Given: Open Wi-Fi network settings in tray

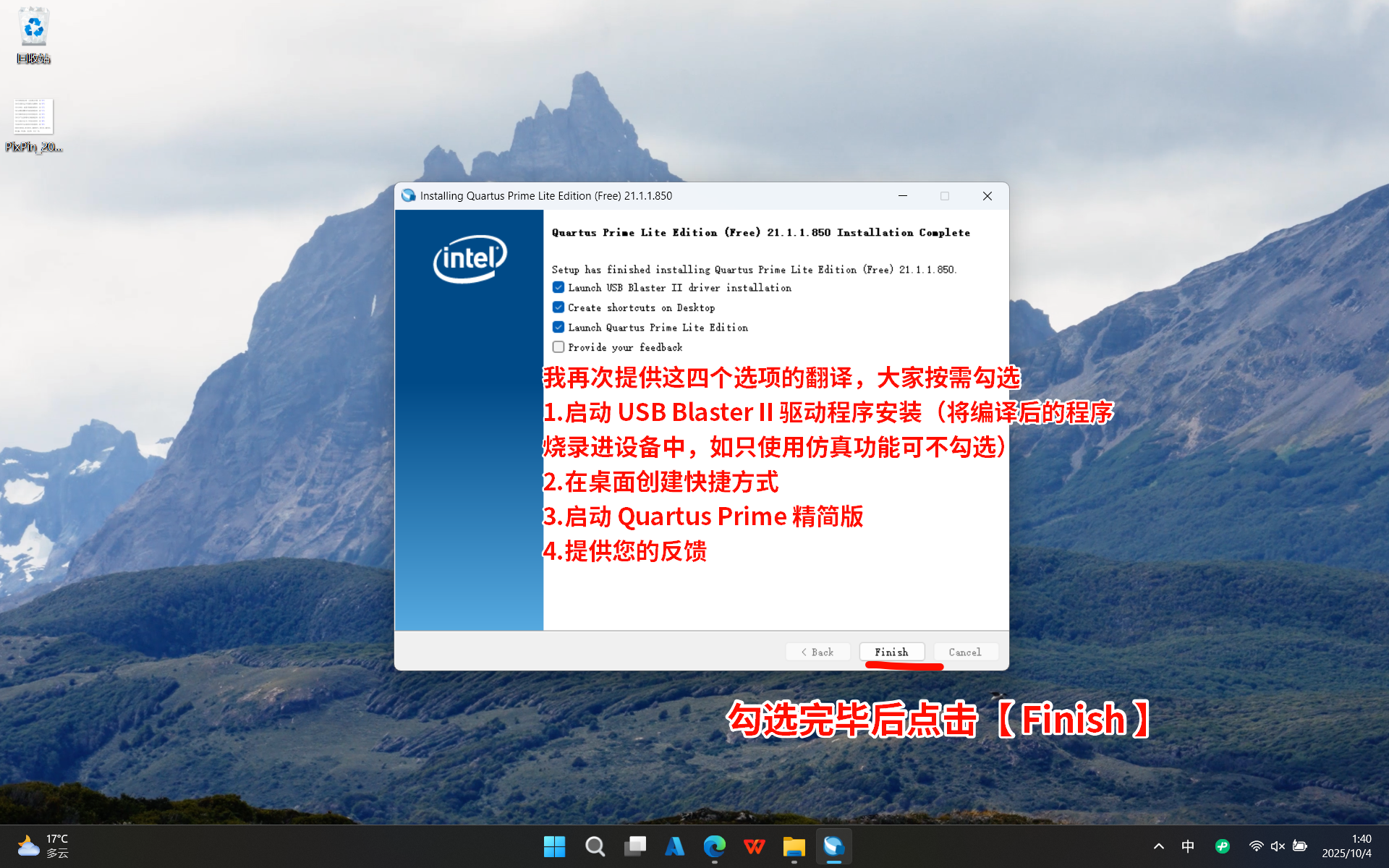Looking at the screenshot, I should [1257, 846].
